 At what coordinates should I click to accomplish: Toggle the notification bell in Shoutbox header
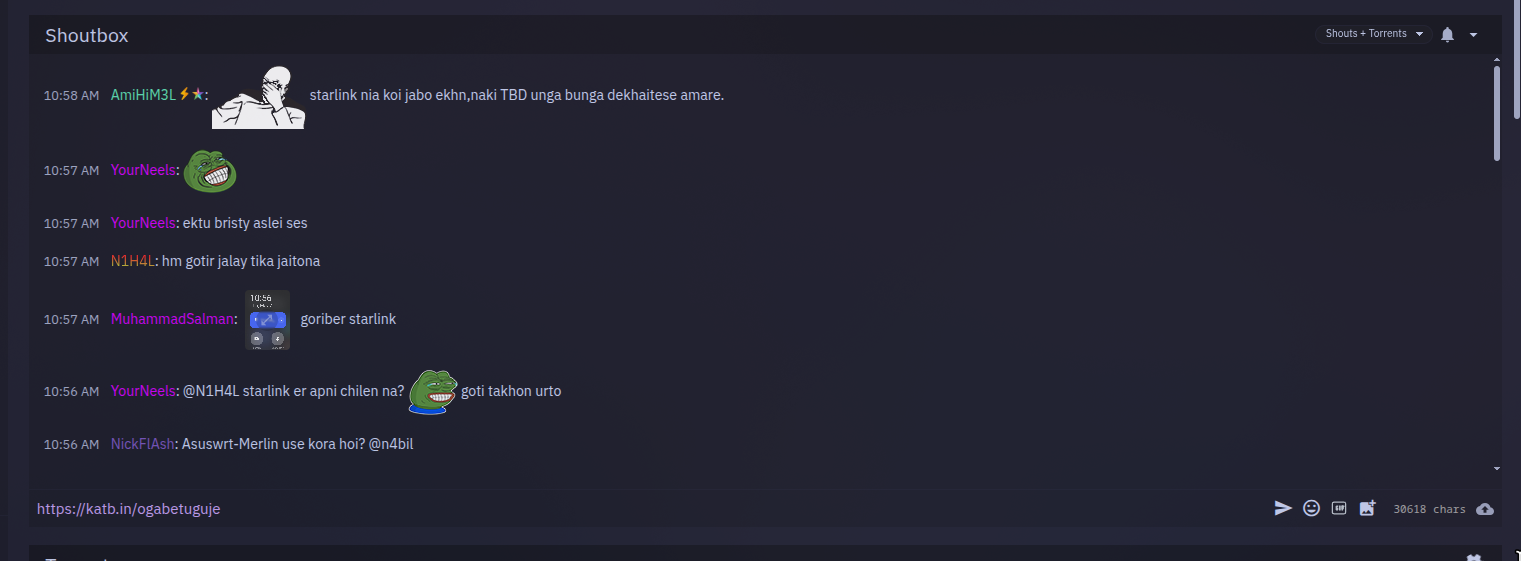pos(1447,35)
